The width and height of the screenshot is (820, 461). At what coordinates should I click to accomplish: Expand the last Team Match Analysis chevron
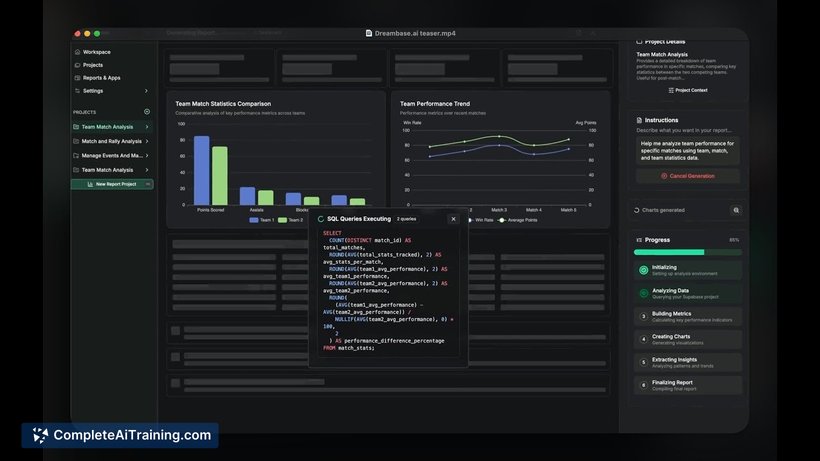(x=147, y=170)
